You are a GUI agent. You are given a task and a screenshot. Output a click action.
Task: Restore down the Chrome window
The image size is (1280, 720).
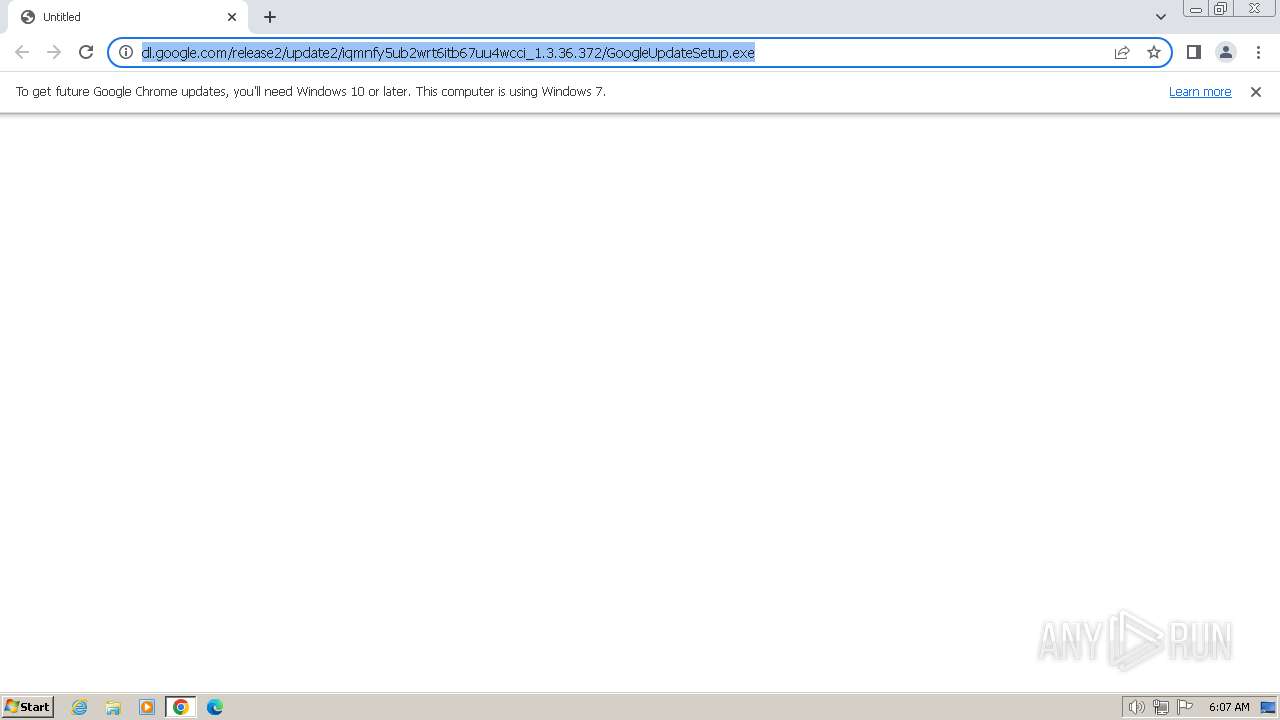[1221, 9]
